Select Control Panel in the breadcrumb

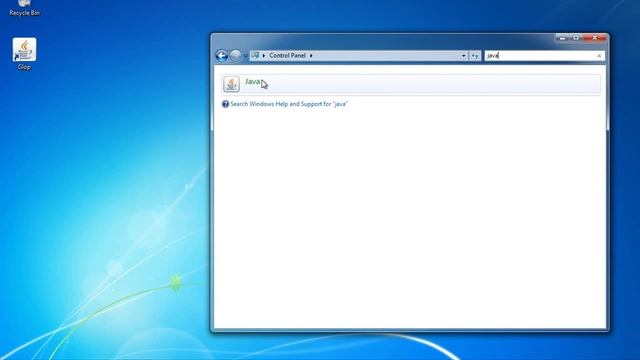pos(287,56)
